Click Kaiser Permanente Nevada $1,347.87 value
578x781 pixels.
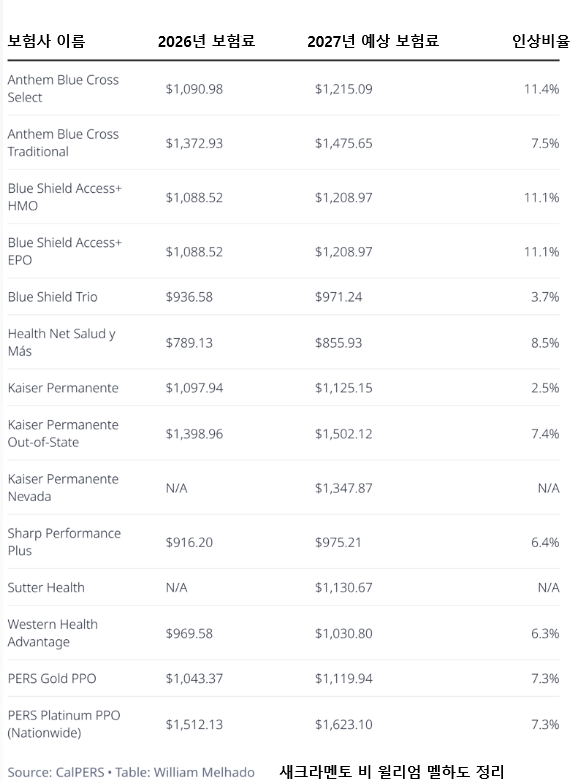pos(343,488)
